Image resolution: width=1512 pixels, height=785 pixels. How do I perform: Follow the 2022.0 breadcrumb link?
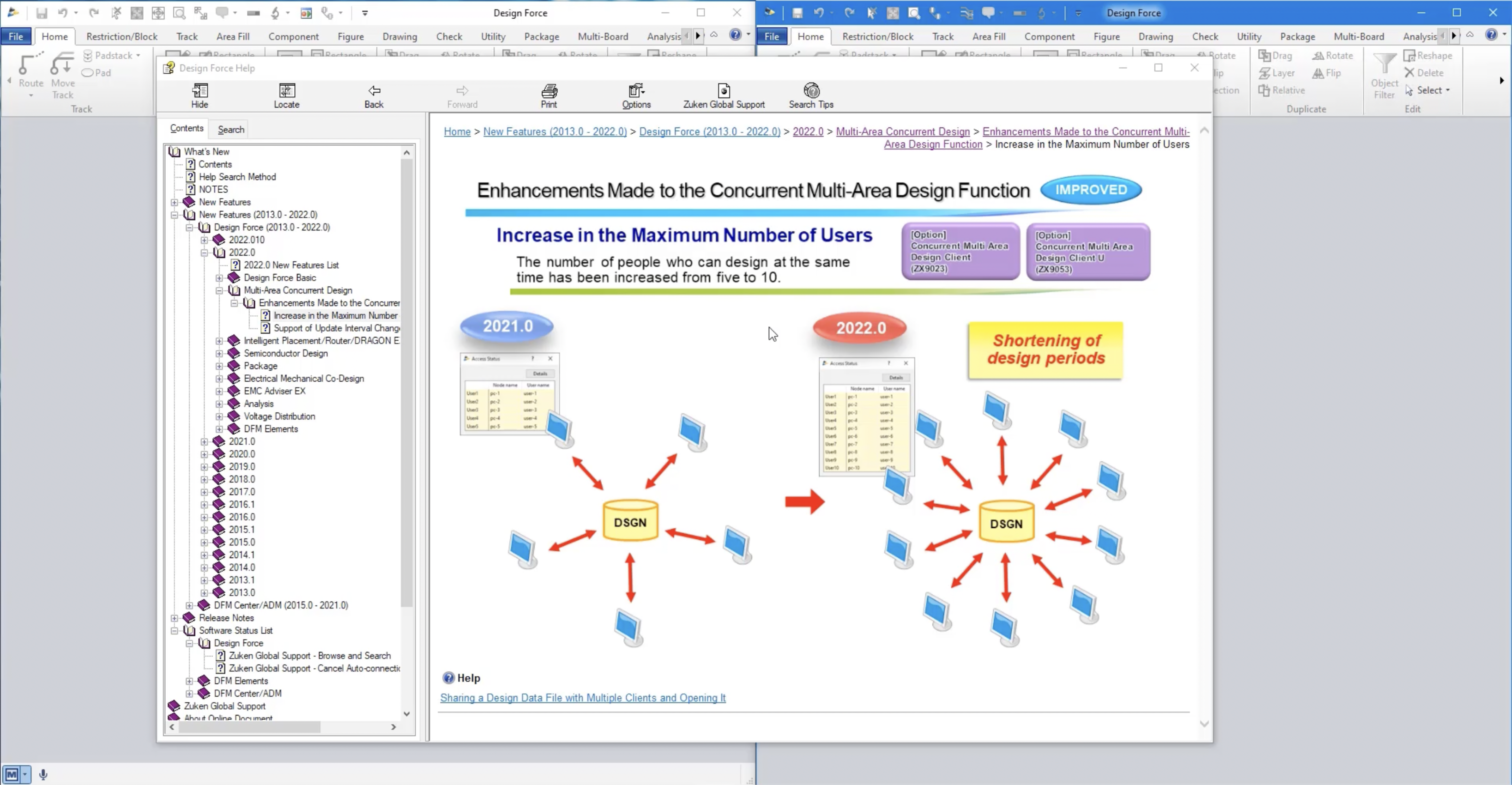(x=807, y=131)
